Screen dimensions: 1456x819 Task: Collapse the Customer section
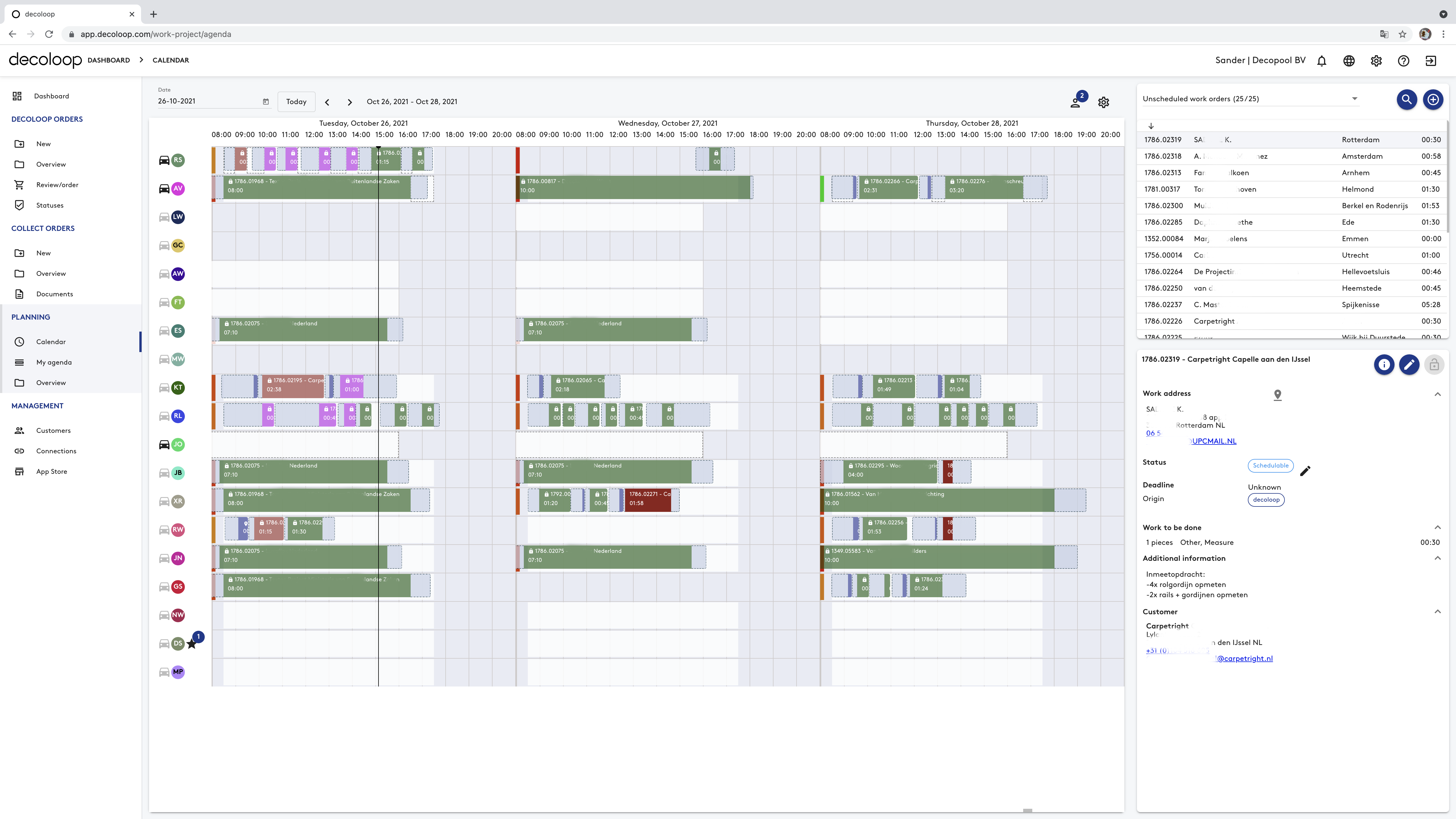(x=1437, y=612)
